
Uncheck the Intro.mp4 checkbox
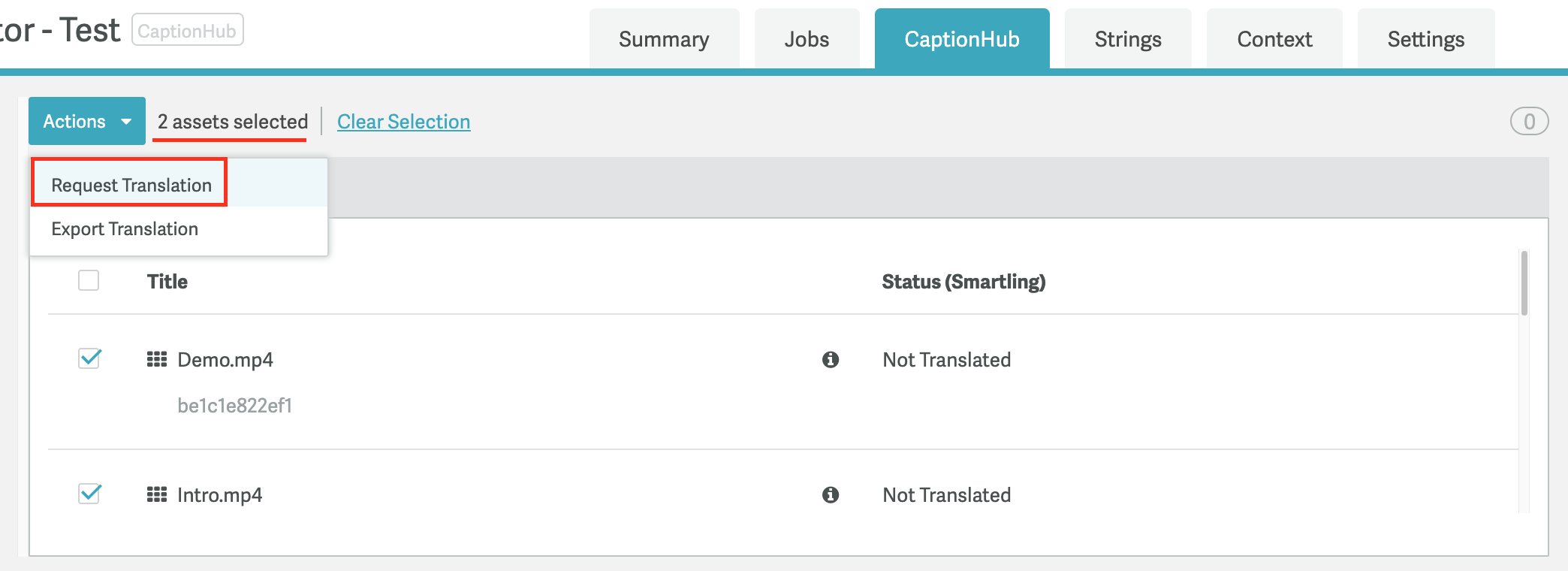point(89,494)
